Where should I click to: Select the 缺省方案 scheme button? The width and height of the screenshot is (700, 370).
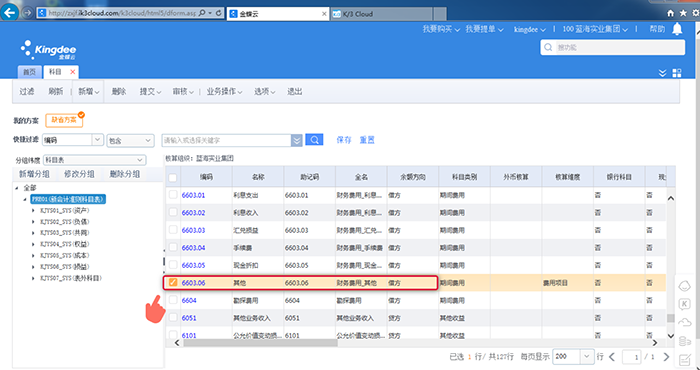[64, 120]
